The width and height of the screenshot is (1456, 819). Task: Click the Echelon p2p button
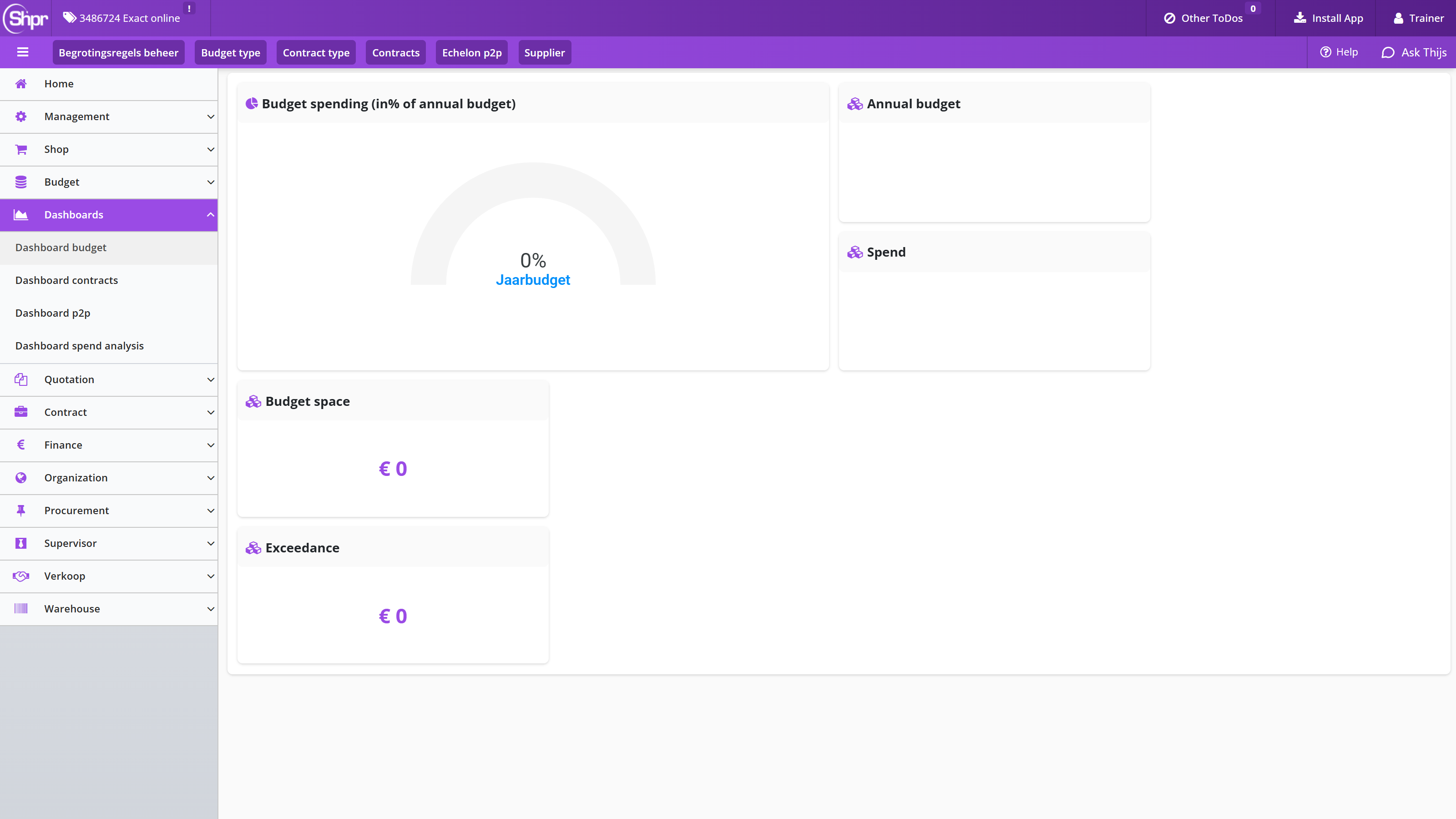(472, 53)
